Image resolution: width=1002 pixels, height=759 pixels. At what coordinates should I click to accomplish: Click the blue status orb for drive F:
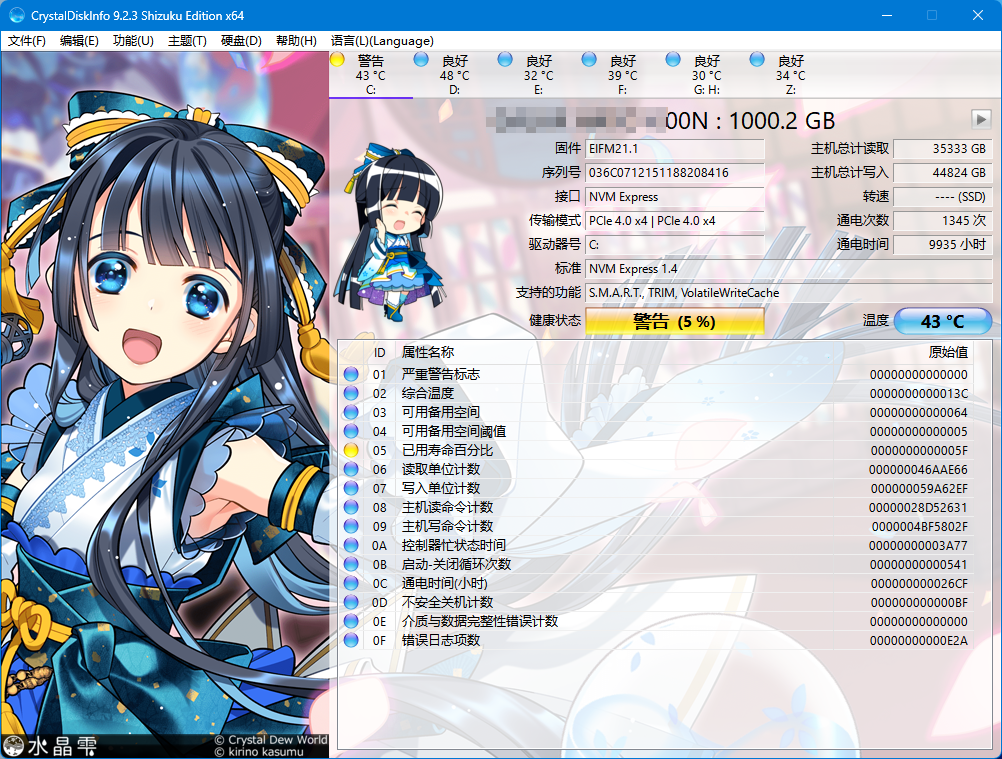tap(589, 60)
